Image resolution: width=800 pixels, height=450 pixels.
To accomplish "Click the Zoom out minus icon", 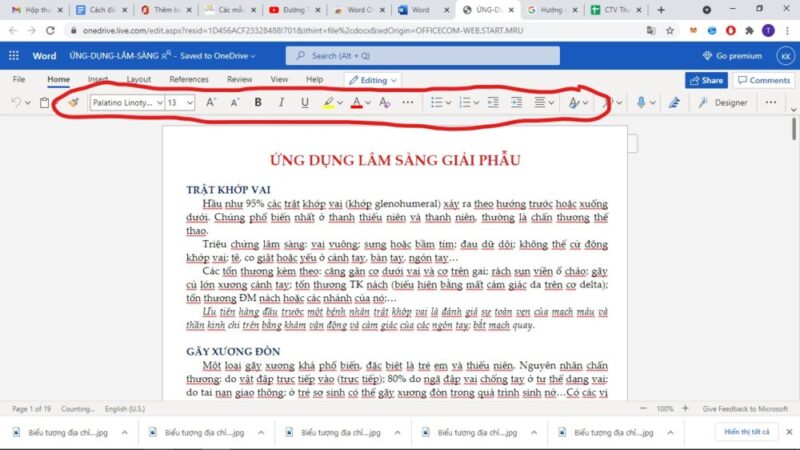I will [x=643, y=408].
